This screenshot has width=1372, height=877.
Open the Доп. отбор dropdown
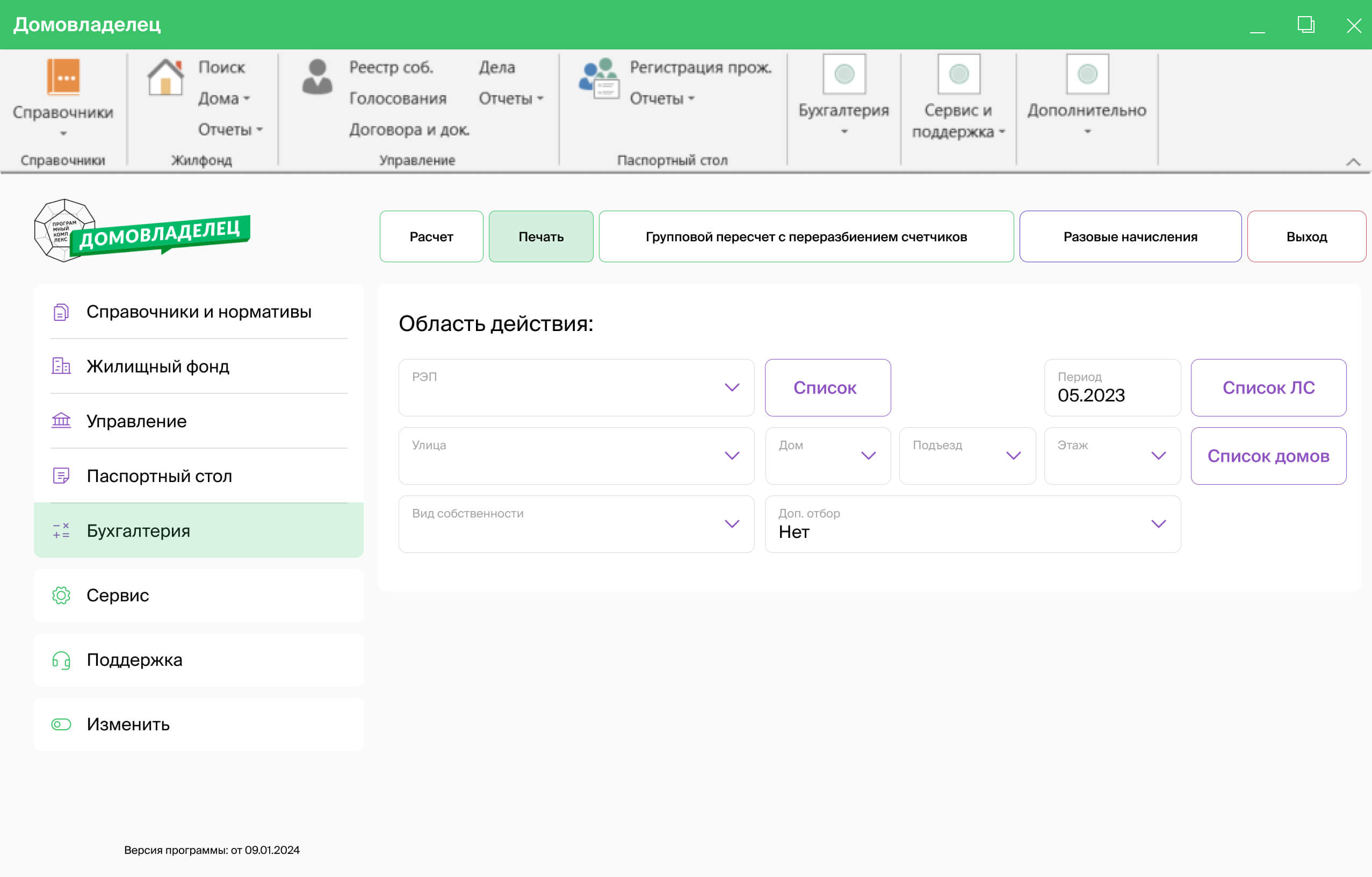(1158, 524)
